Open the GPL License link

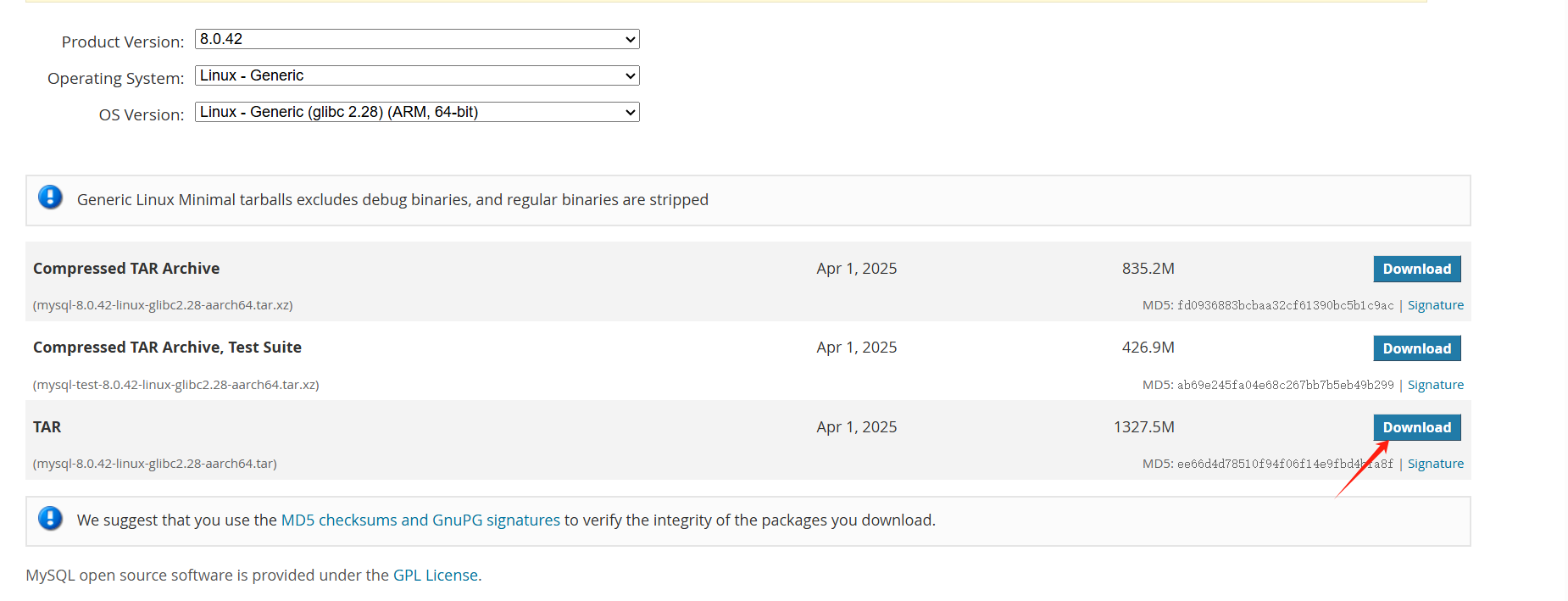coord(436,575)
